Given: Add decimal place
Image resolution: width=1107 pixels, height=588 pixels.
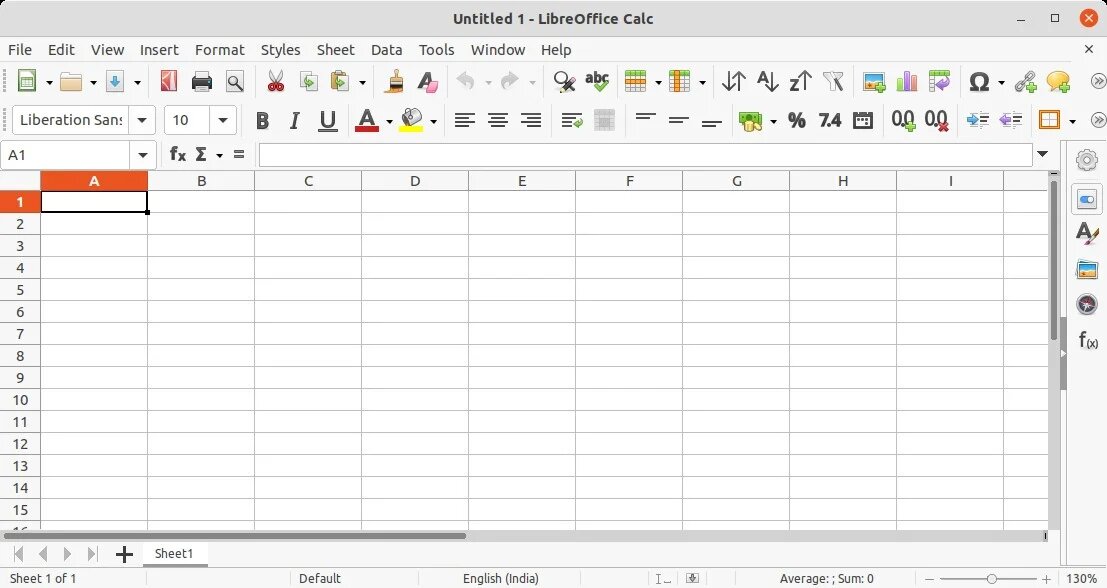Looking at the screenshot, I should point(903,120).
